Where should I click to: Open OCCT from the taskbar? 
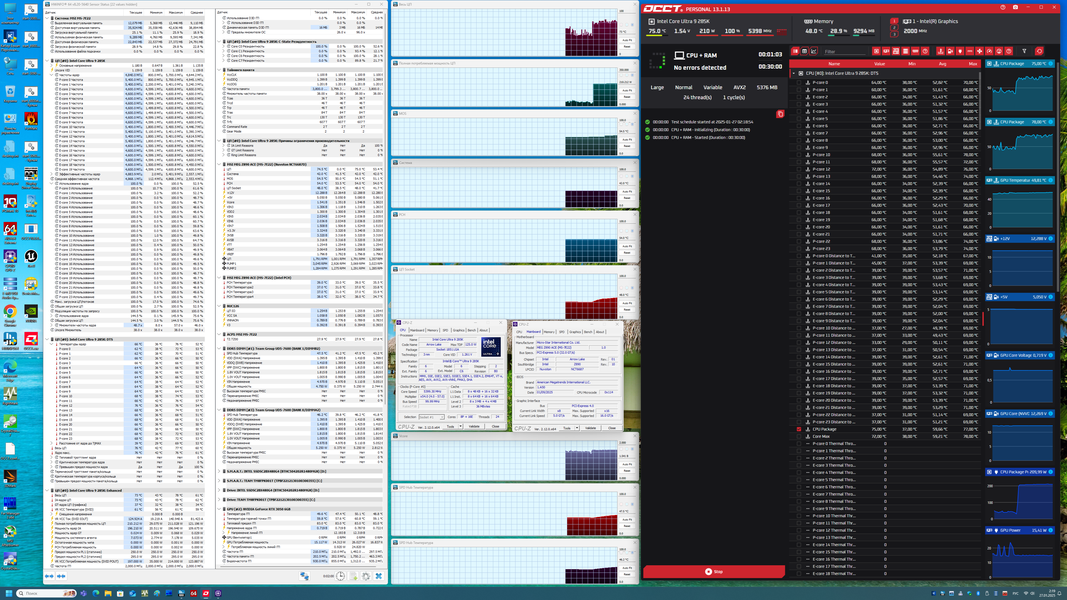206,593
